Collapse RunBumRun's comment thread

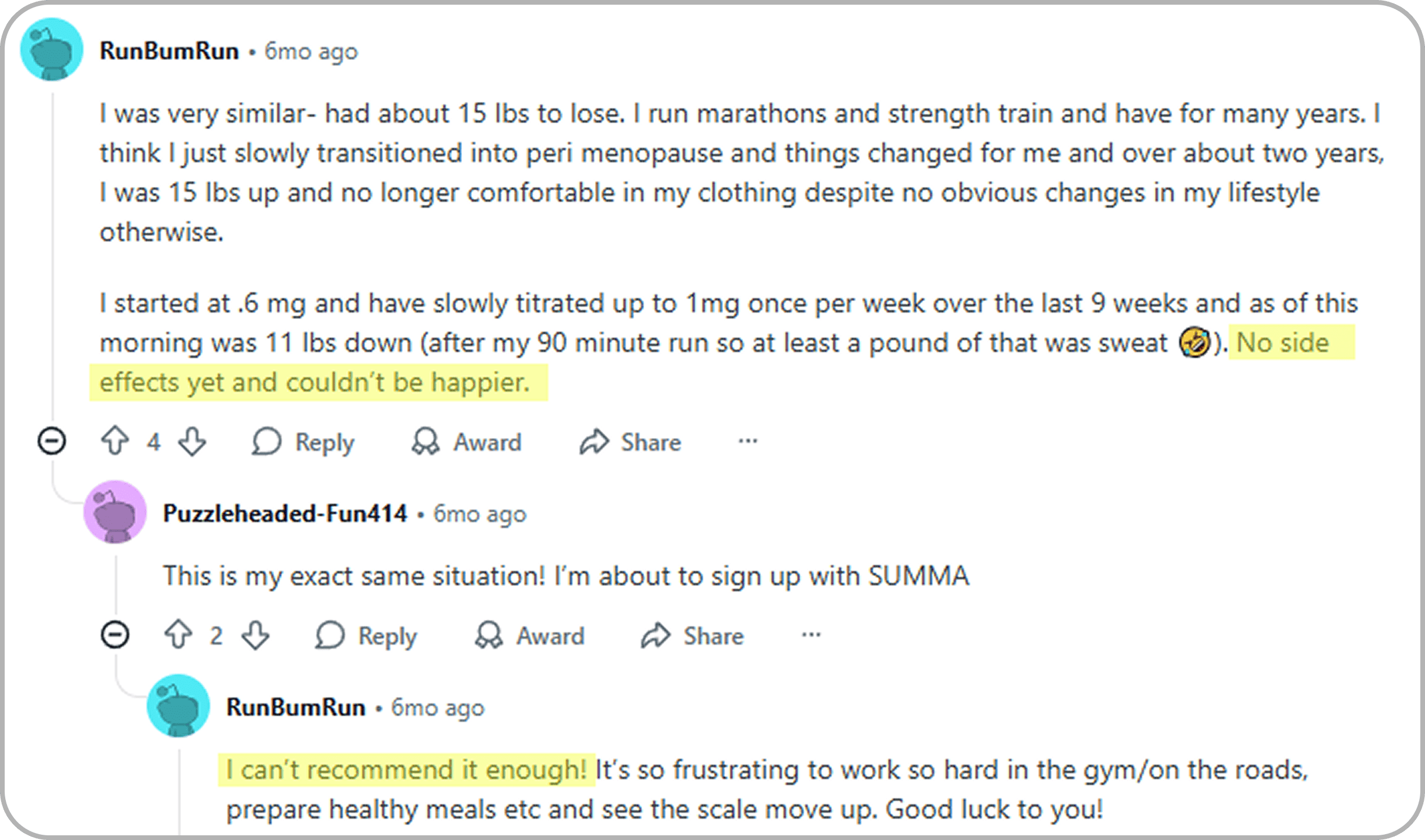52,442
